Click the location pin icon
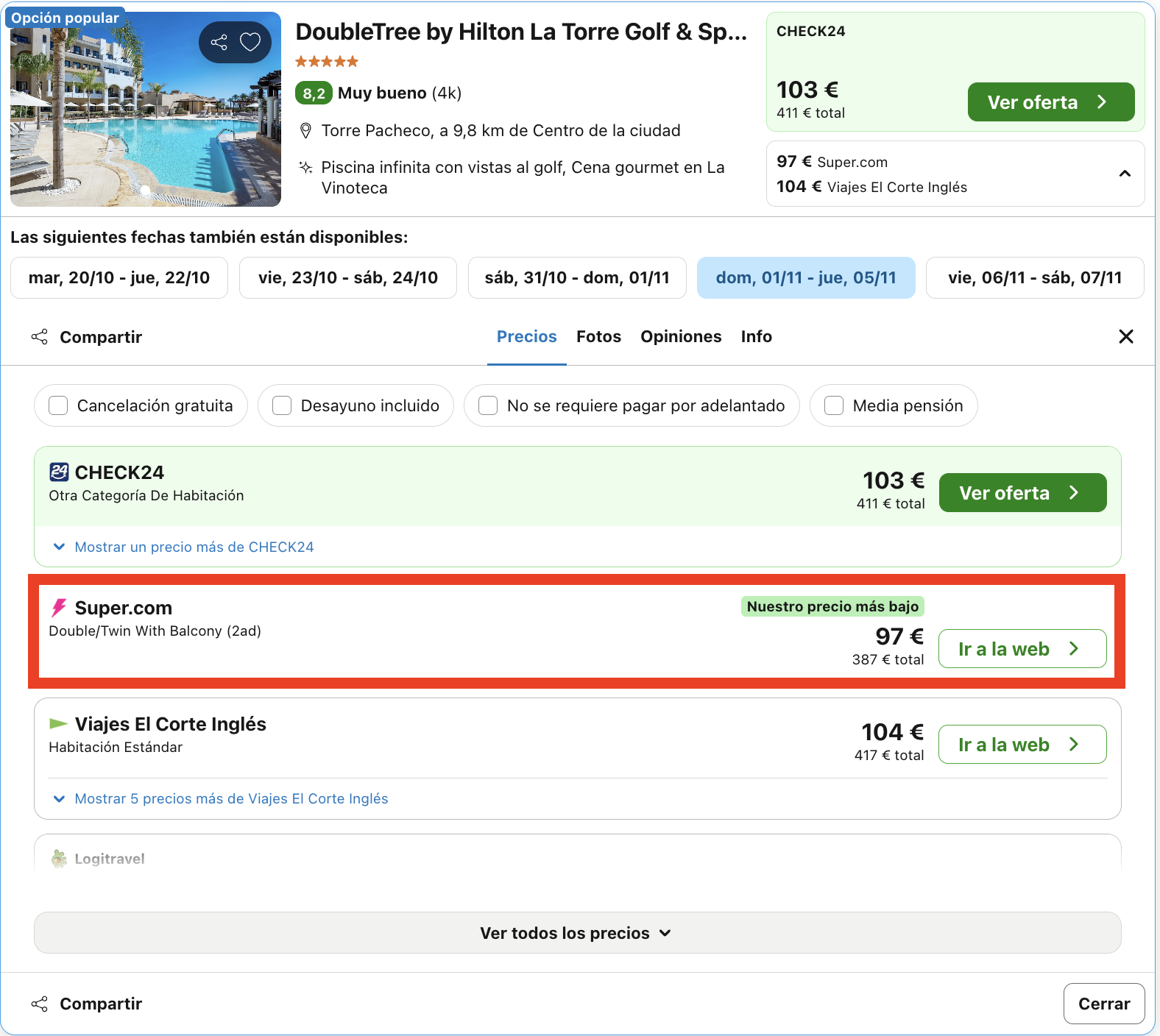 coord(305,131)
